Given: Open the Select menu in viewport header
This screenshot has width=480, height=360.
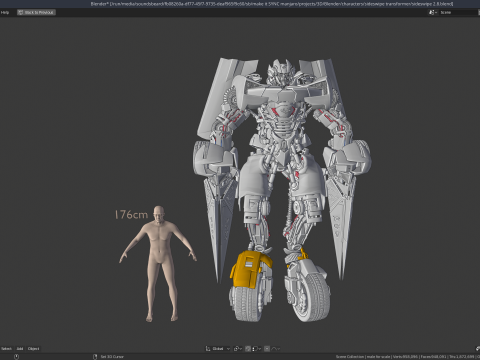Looking at the screenshot, I should tap(6, 349).
